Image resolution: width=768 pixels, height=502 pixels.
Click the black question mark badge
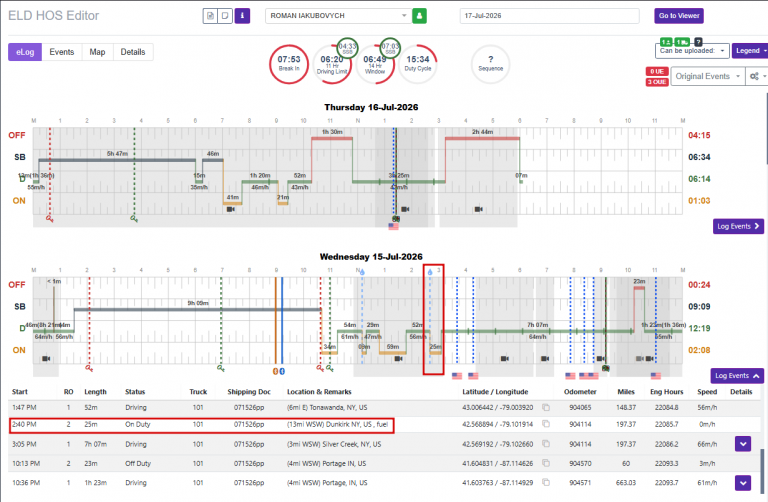click(698, 42)
